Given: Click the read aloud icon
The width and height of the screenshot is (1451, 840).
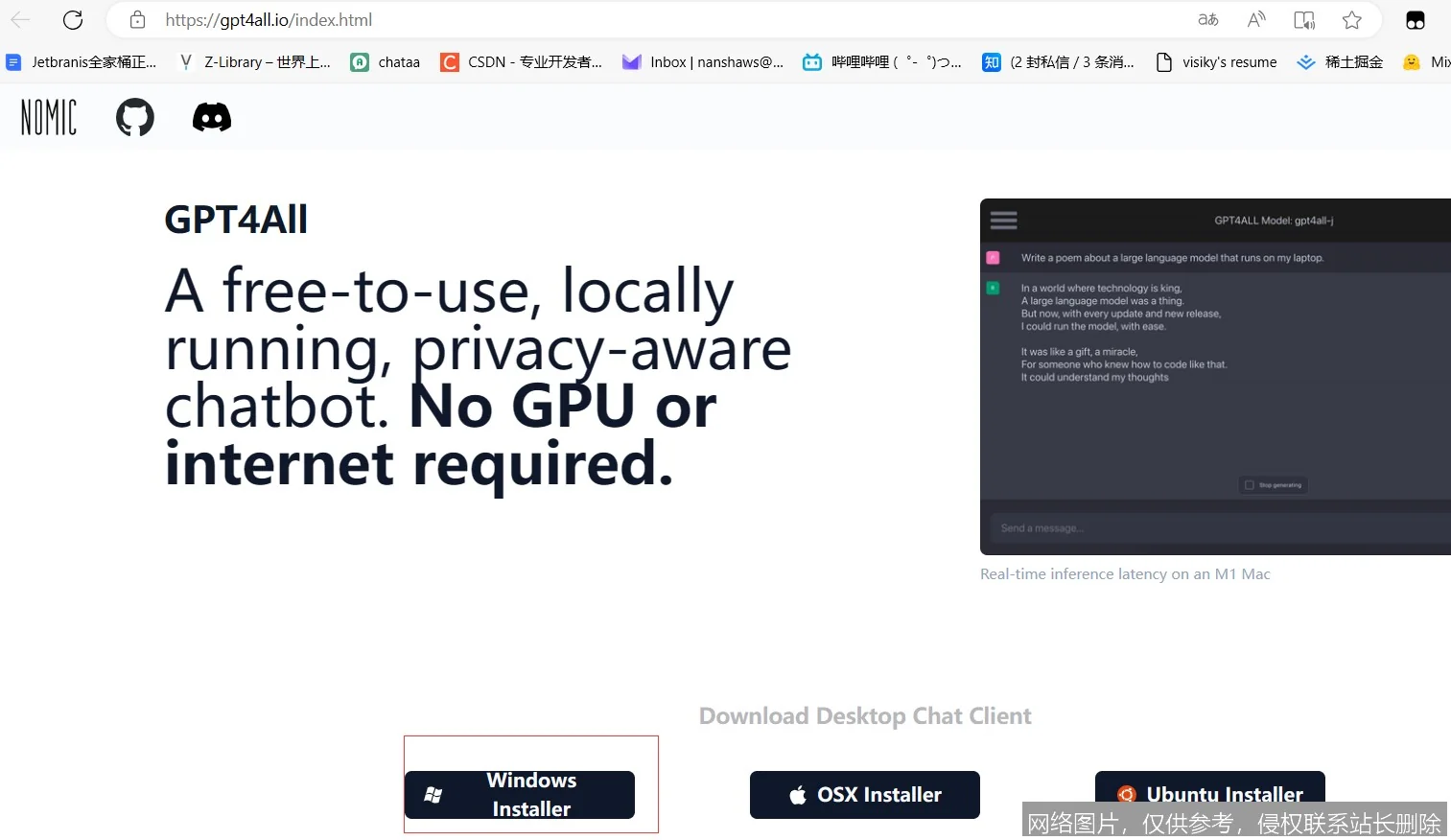Looking at the screenshot, I should (x=1256, y=20).
